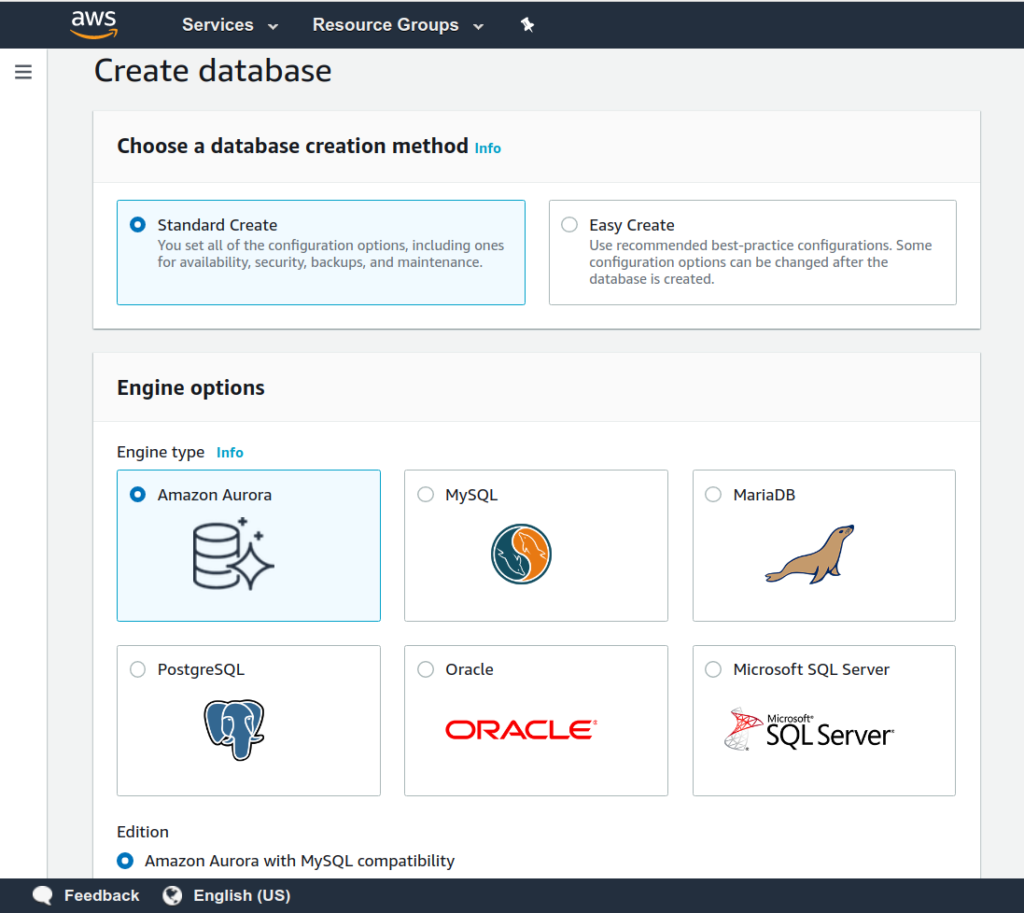
Task: Click the MySQL dolphin logo
Action: (521, 554)
